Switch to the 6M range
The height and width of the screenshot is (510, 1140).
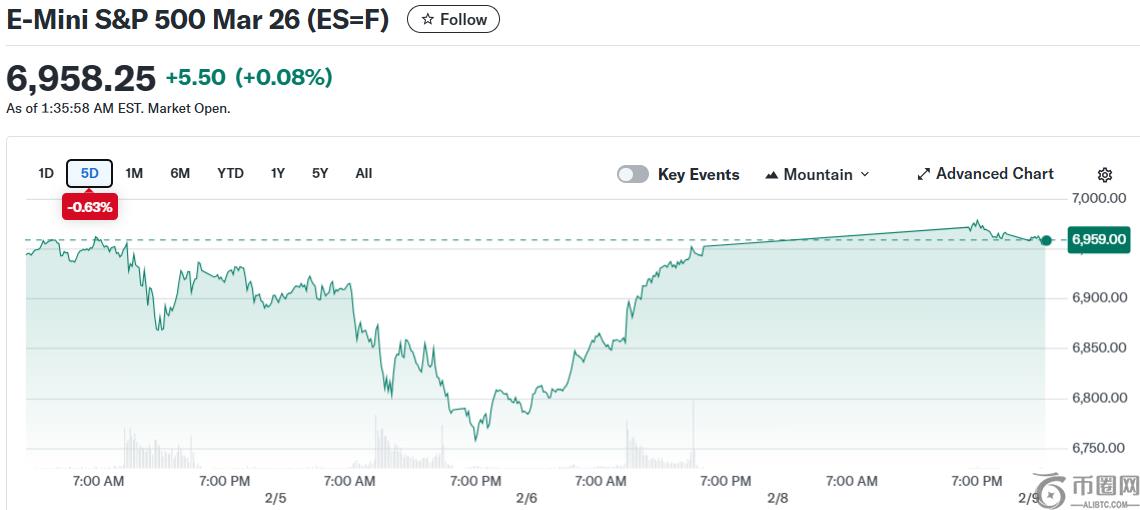(180, 173)
